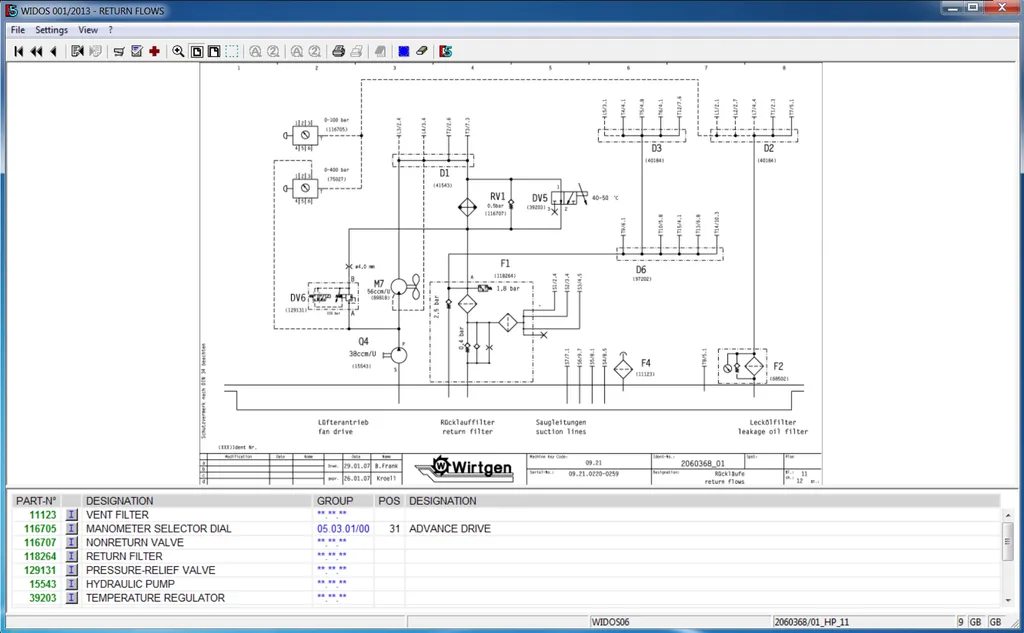Click the HYDRAULIC PUMP designation
The width and height of the screenshot is (1024, 633).
(131, 584)
